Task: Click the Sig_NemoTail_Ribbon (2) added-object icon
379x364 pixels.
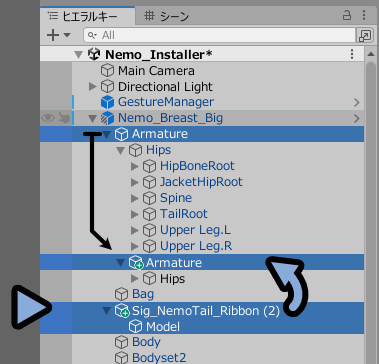Action: click(x=122, y=311)
